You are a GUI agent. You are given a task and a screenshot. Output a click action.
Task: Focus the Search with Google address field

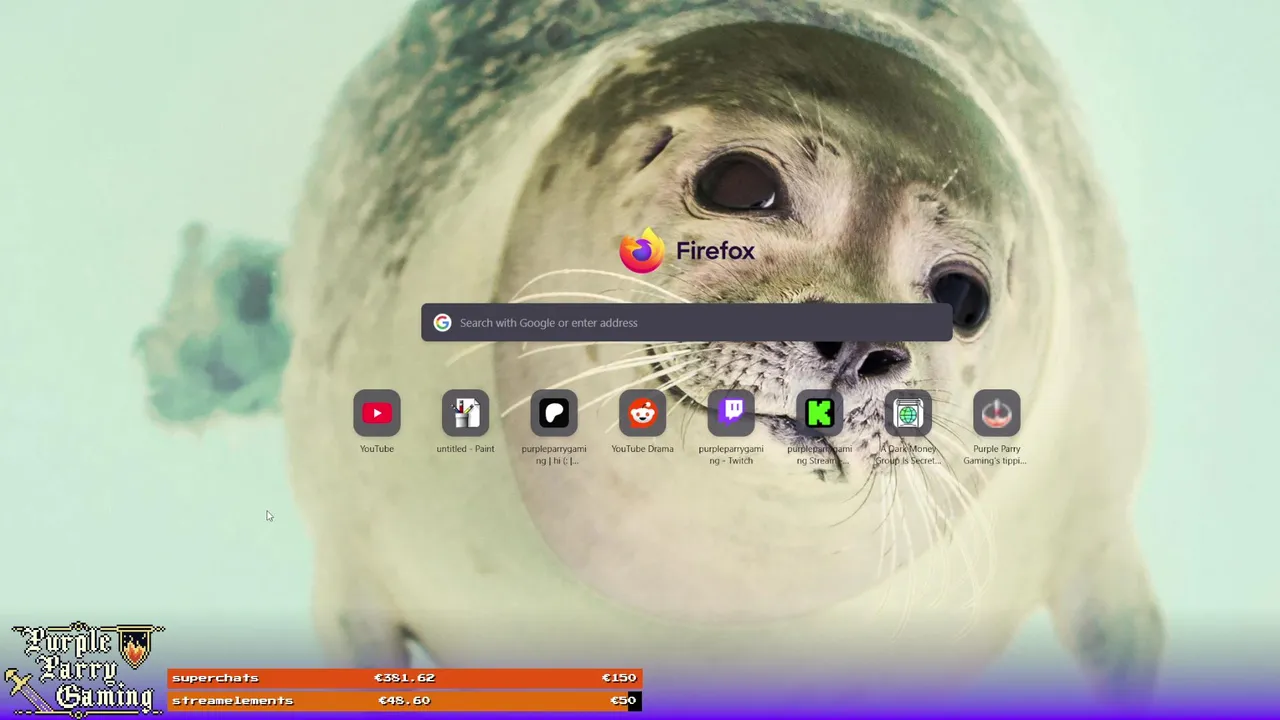point(687,323)
